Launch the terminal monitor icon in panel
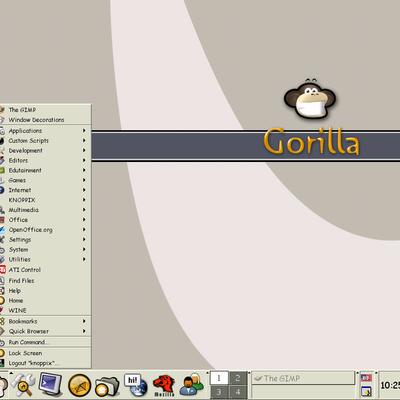400x400 pixels. (x=50, y=385)
